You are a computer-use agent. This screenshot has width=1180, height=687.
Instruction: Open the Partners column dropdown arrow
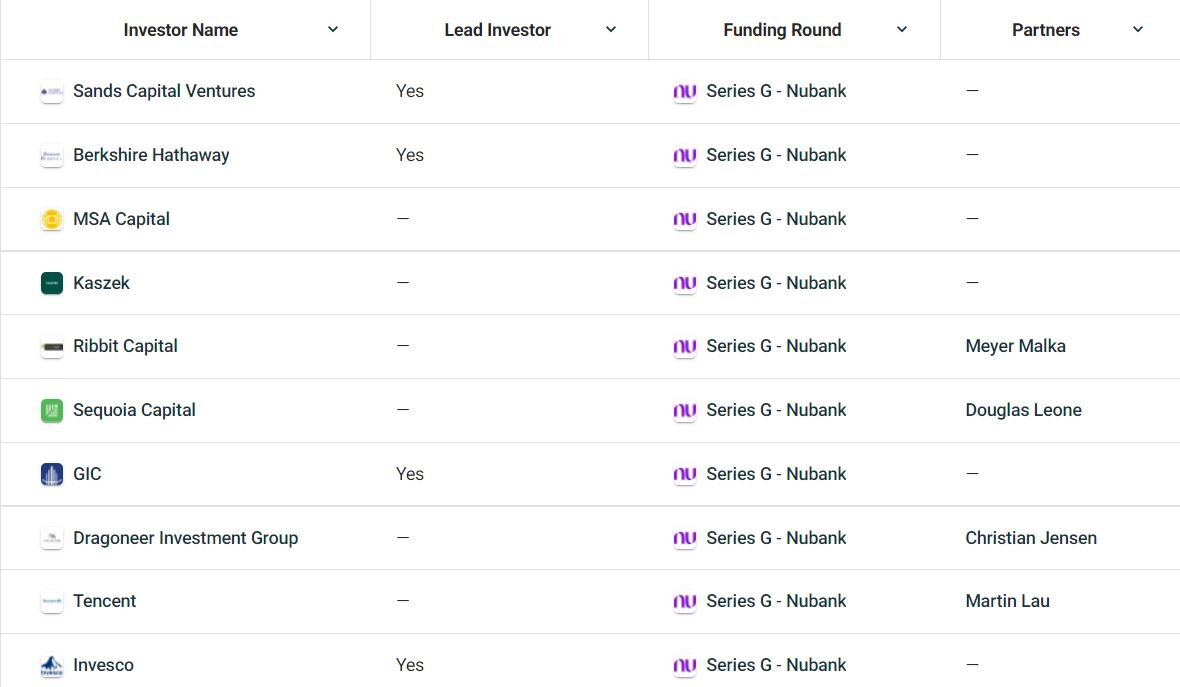pyautogui.click(x=1138, y=29)
